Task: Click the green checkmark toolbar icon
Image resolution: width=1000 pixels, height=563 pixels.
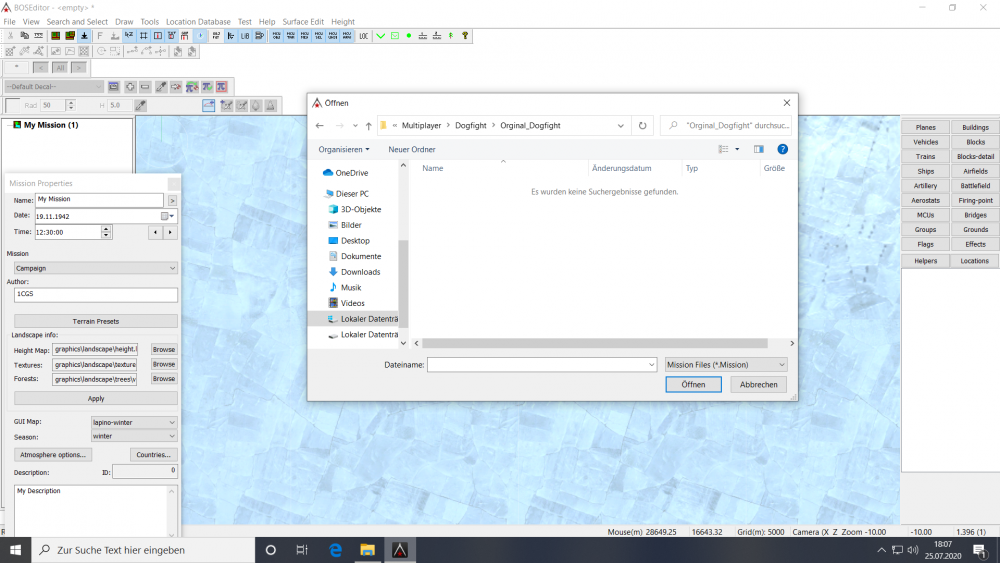Action: (x=381, y=36)
